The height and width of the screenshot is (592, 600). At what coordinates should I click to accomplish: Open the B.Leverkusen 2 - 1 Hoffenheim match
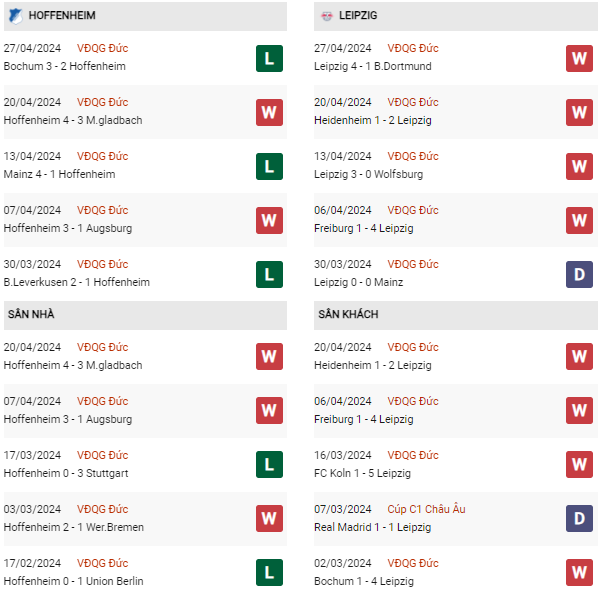pos(77,282)
